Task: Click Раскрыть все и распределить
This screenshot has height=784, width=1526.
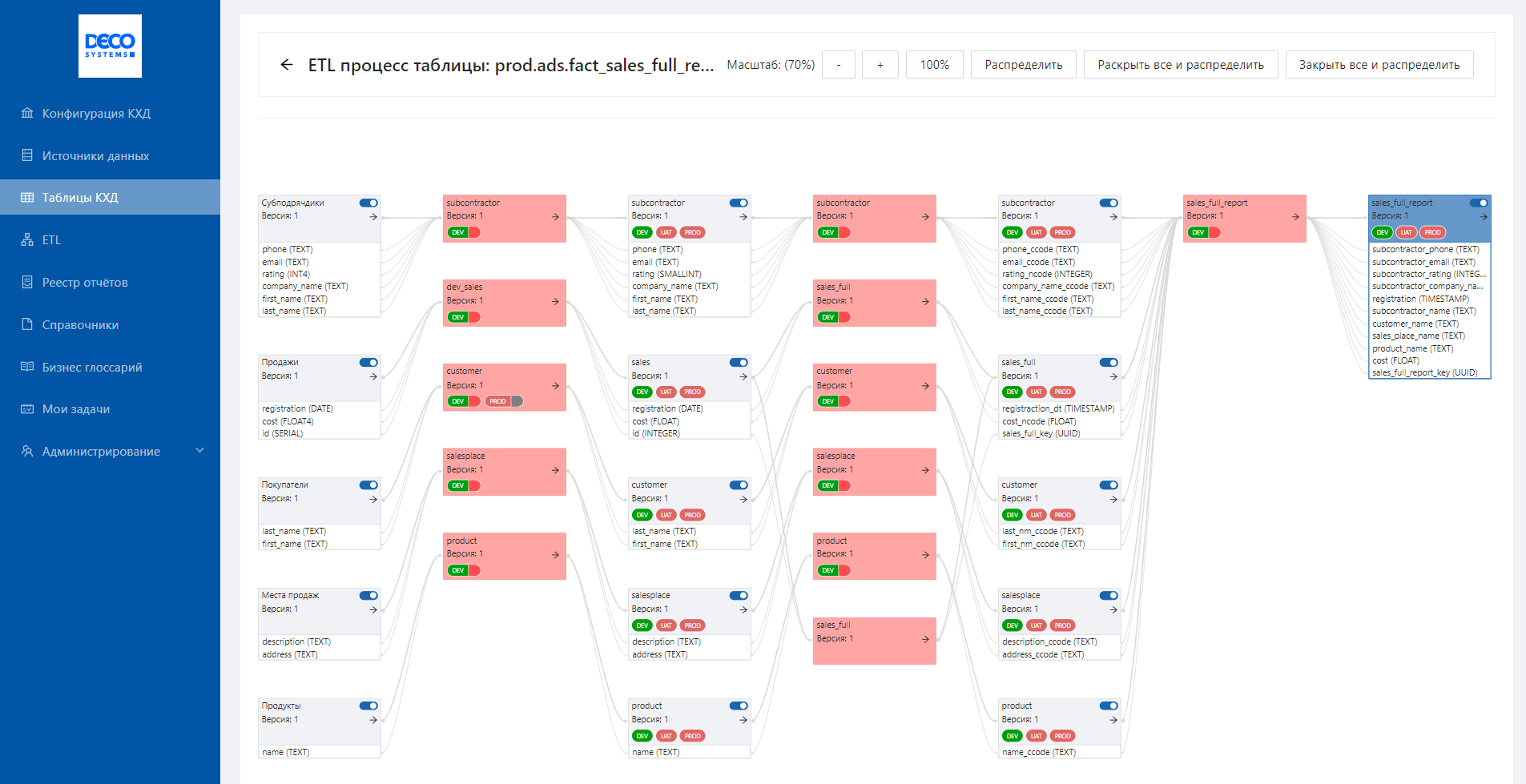Action: [1179, 64]
